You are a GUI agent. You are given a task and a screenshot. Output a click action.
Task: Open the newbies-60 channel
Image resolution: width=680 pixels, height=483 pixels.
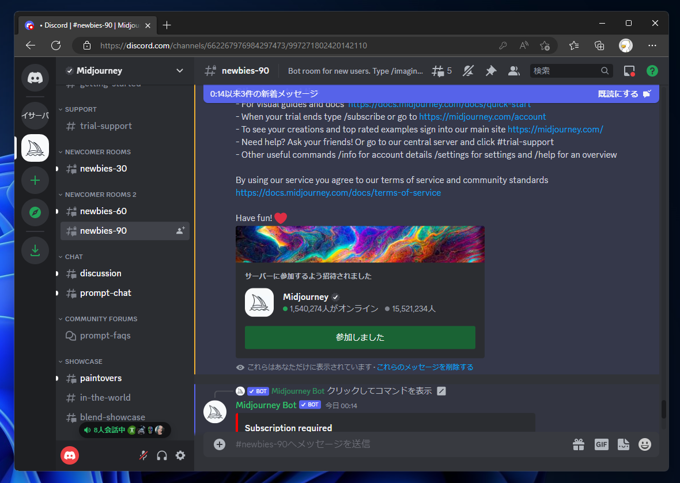125,211
